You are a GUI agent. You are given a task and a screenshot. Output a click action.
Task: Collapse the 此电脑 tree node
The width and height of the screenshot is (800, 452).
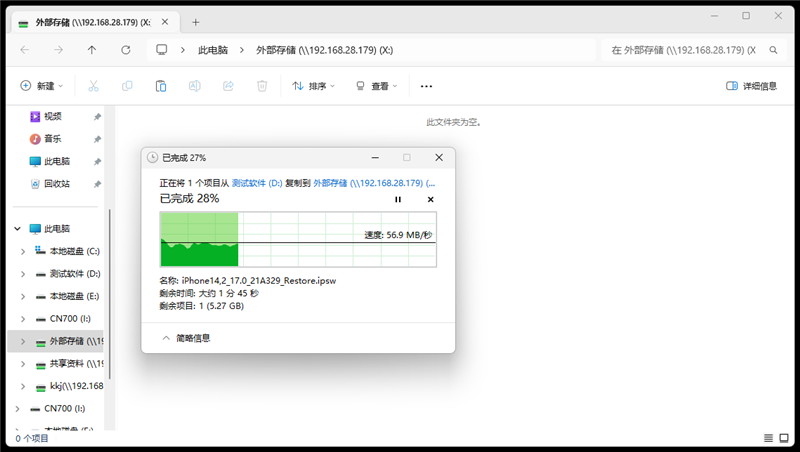[x=17, y=229]
